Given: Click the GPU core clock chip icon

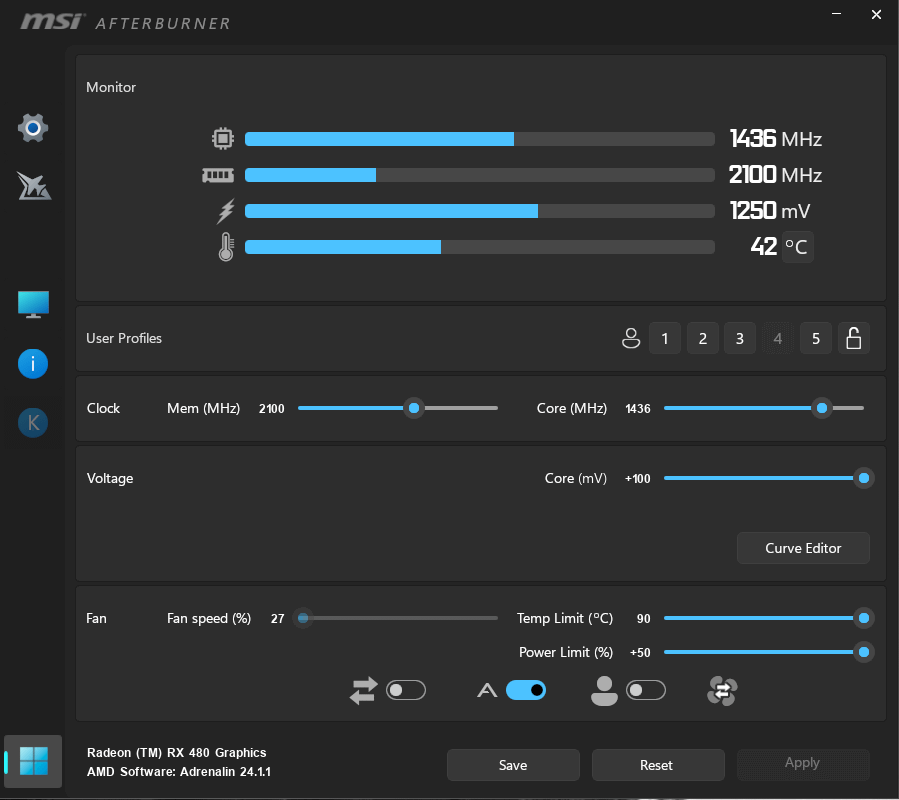Looking at the screenshot, I should (x=222, y=139).
